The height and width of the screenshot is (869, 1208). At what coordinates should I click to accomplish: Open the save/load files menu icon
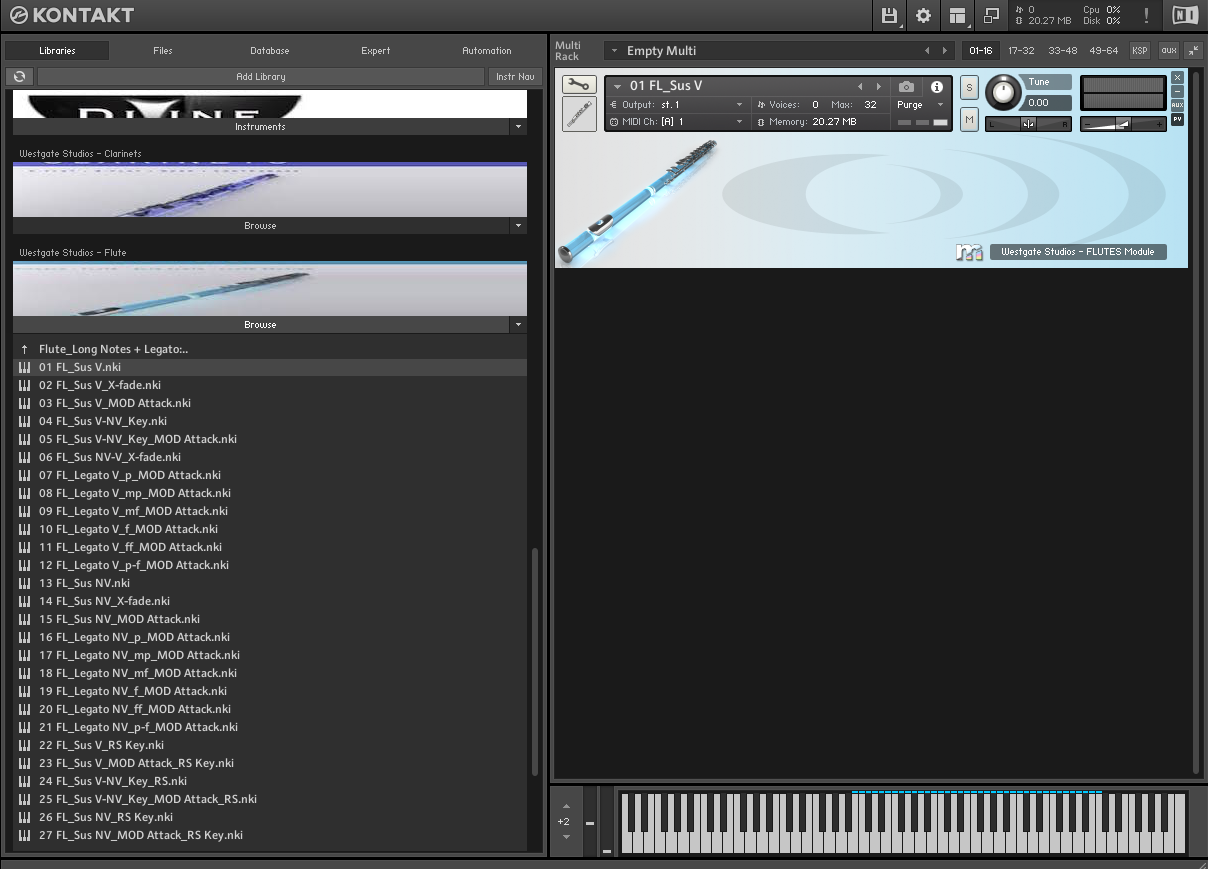point(889,15)
